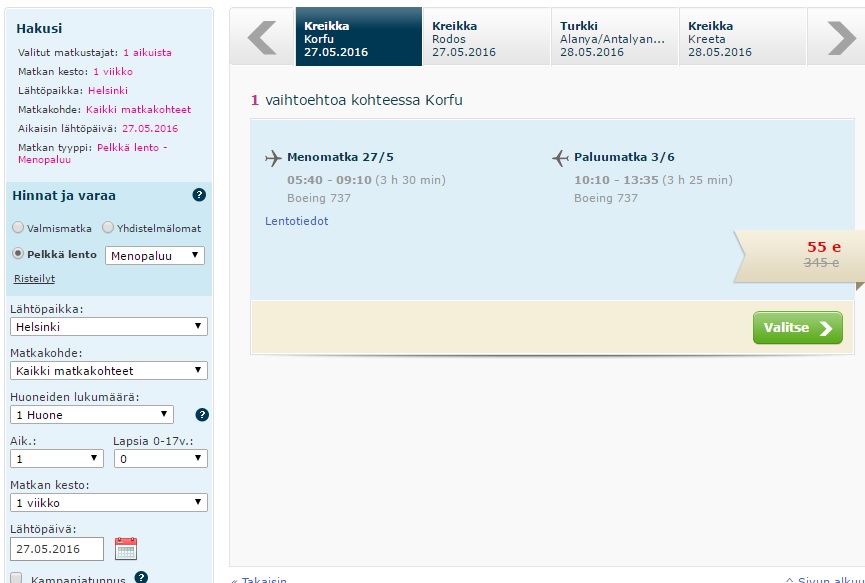Select the Yhdistelmälomat radio option
Screen dimensions: 865x583
click(x=108, y=227)
